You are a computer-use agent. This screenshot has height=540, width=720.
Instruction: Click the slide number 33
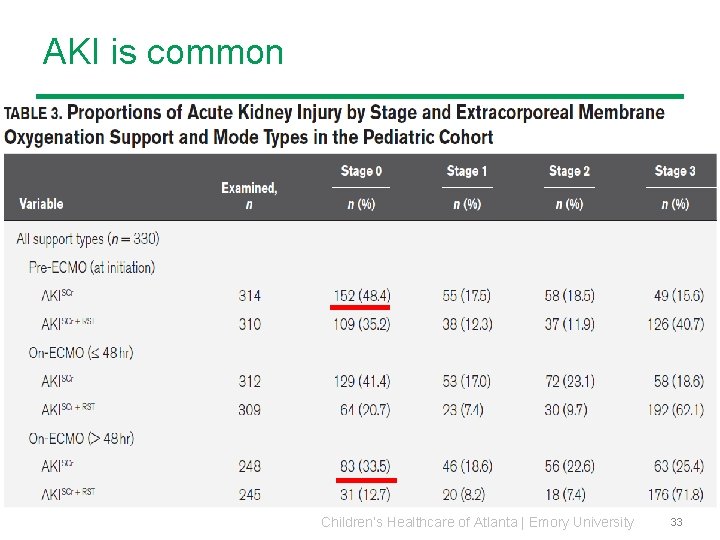[676, 522]
